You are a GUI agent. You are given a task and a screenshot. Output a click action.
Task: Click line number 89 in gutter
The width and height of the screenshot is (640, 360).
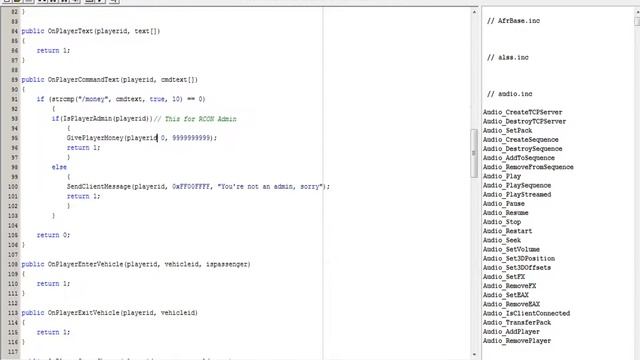pos(14,80)
